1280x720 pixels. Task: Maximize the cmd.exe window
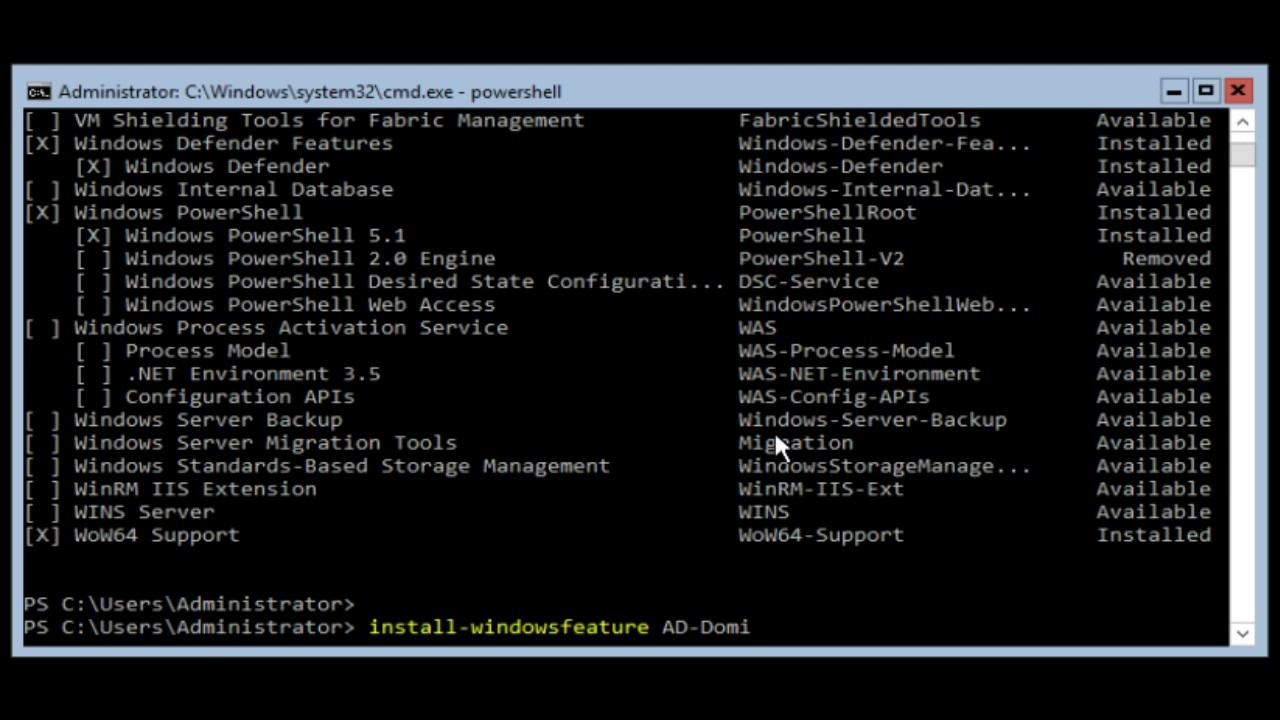[1206, 91]
